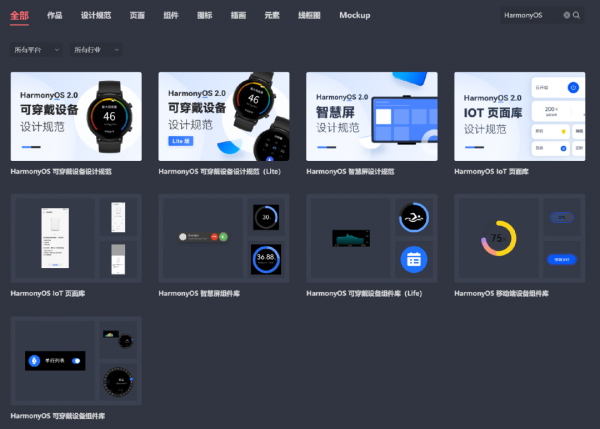Expand the 所有行业 industry dropdown

point(98,49)
